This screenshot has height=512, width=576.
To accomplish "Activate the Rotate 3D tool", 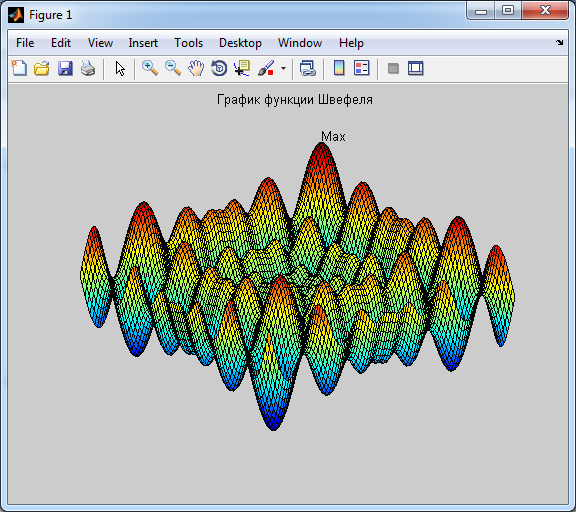I will point(219,68).
